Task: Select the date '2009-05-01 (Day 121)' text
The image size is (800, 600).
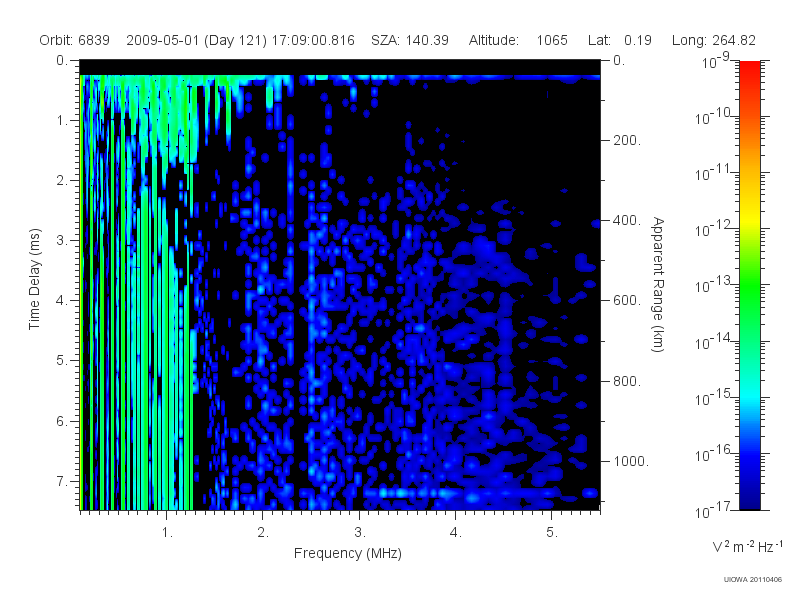Action: (196, 40)
